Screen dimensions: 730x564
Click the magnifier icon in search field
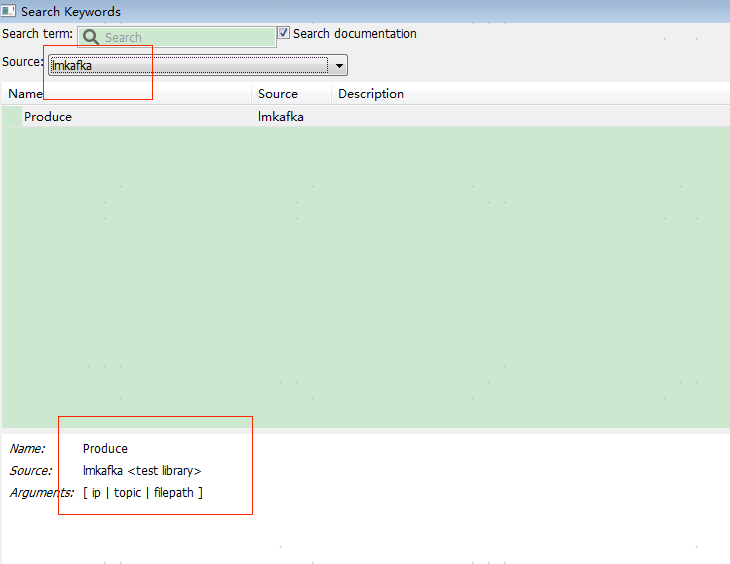[91, 37]
